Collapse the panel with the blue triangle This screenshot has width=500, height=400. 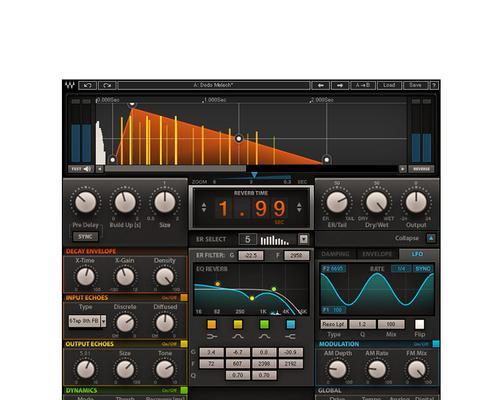431,238
